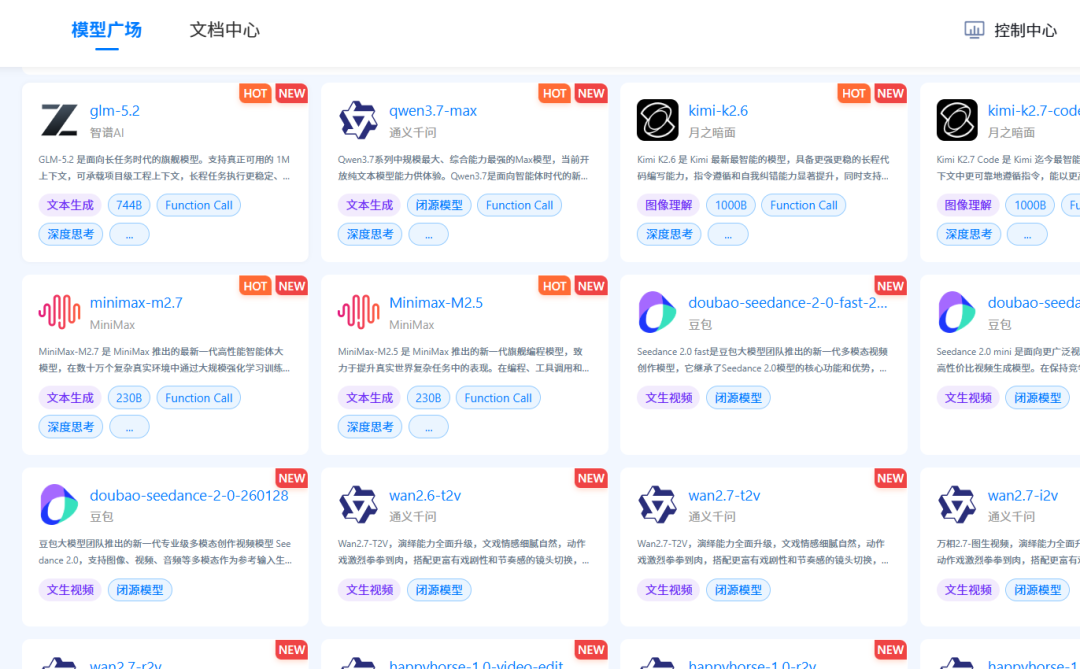Click the HOT badge on minimax-m2.7 card
Screen dimensions: 1080x669
255,286
